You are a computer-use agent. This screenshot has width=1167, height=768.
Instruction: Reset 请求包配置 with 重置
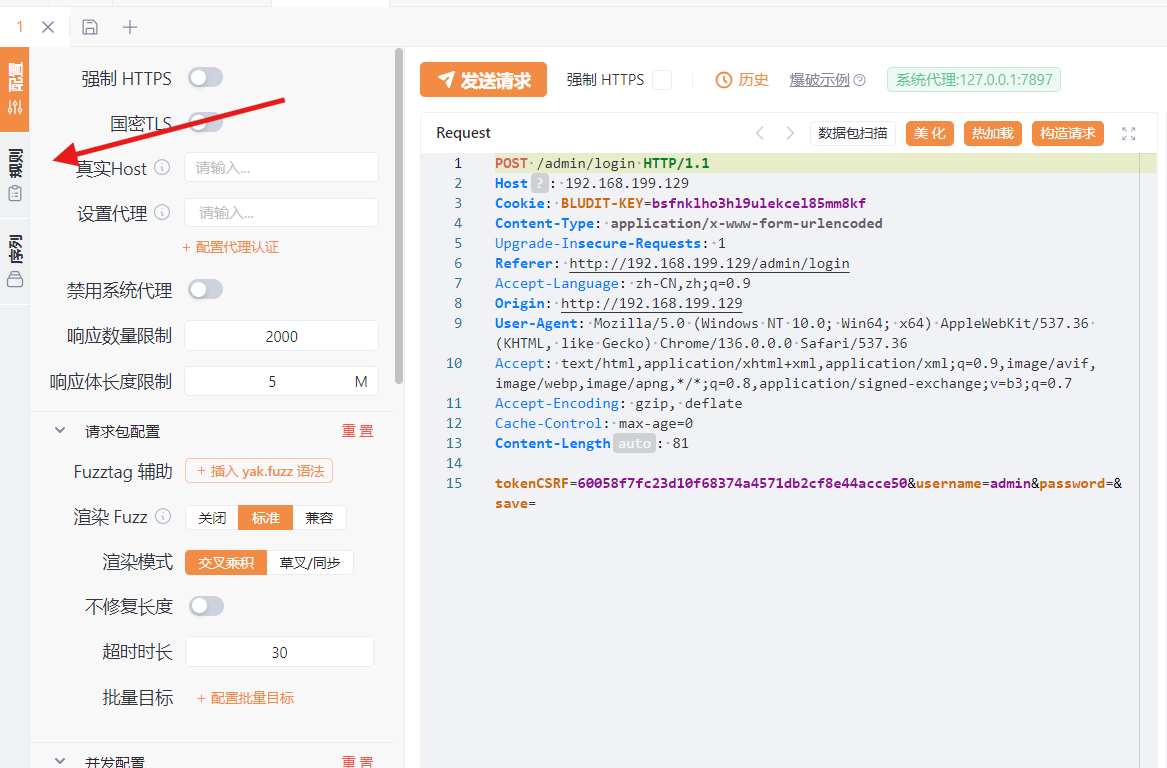click(x=357, y=431)
